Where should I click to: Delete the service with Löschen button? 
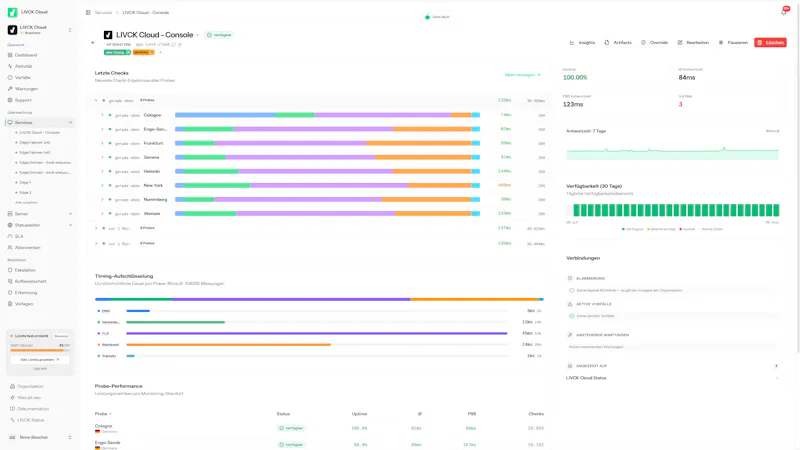(x=770, y=42)
